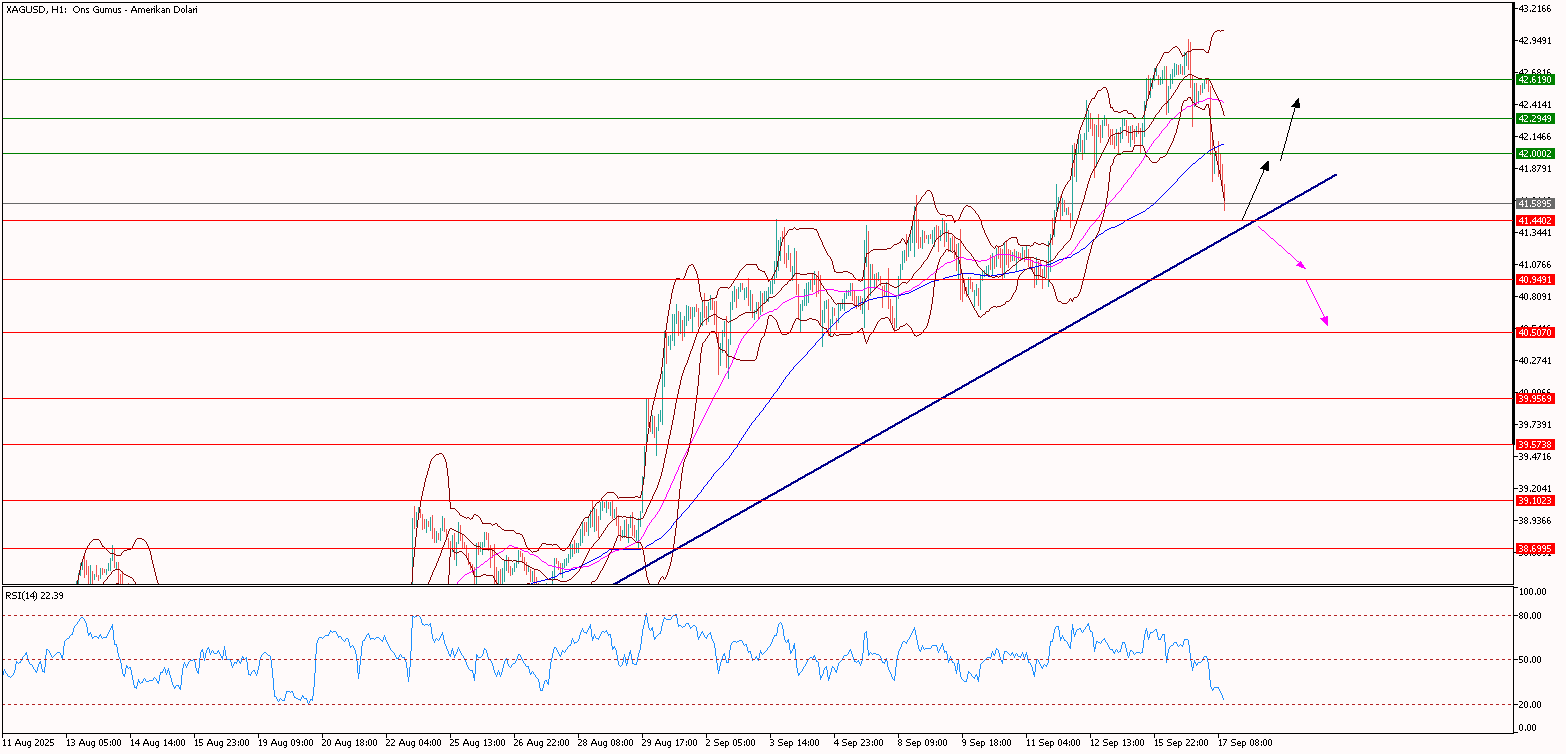Select the green 42.2949 resistance price tag

coord(1534,118)
